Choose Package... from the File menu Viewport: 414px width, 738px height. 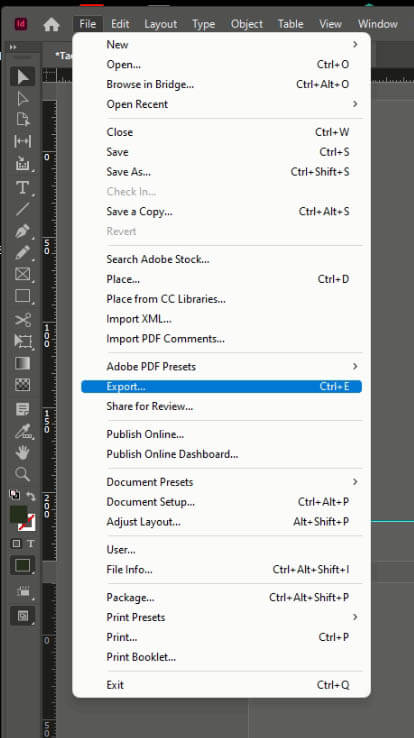[x=222, y=597]
